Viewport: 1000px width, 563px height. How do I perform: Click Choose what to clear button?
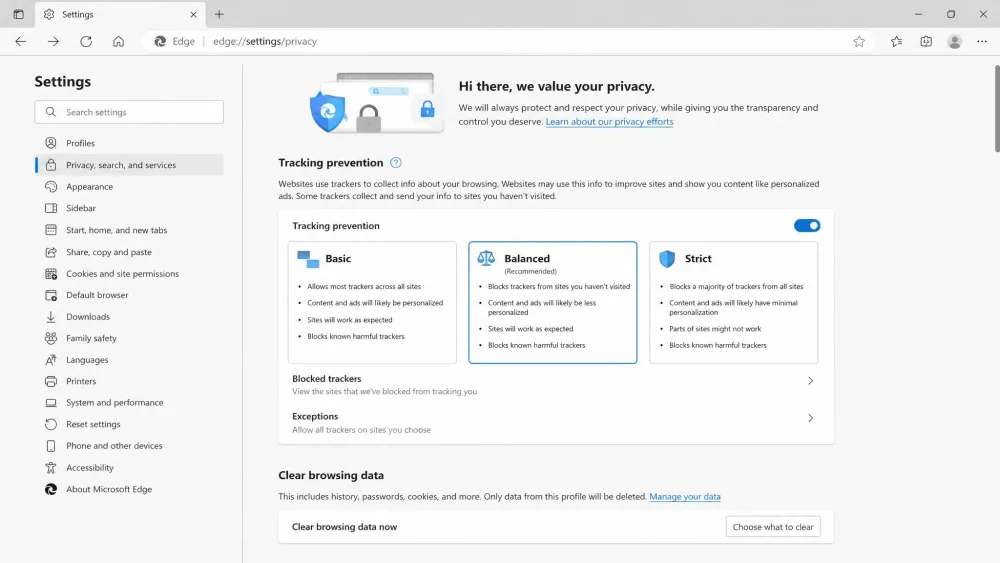click(x=773, y=527)
